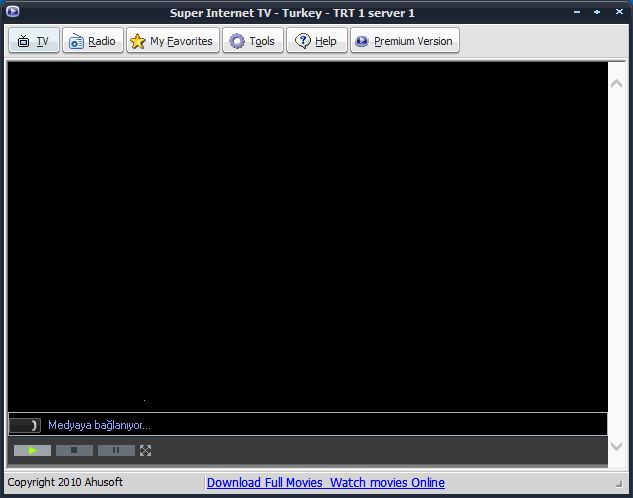Open the Radio stations menu
This screenshot has height=498, width=633.
click(93, 41)
